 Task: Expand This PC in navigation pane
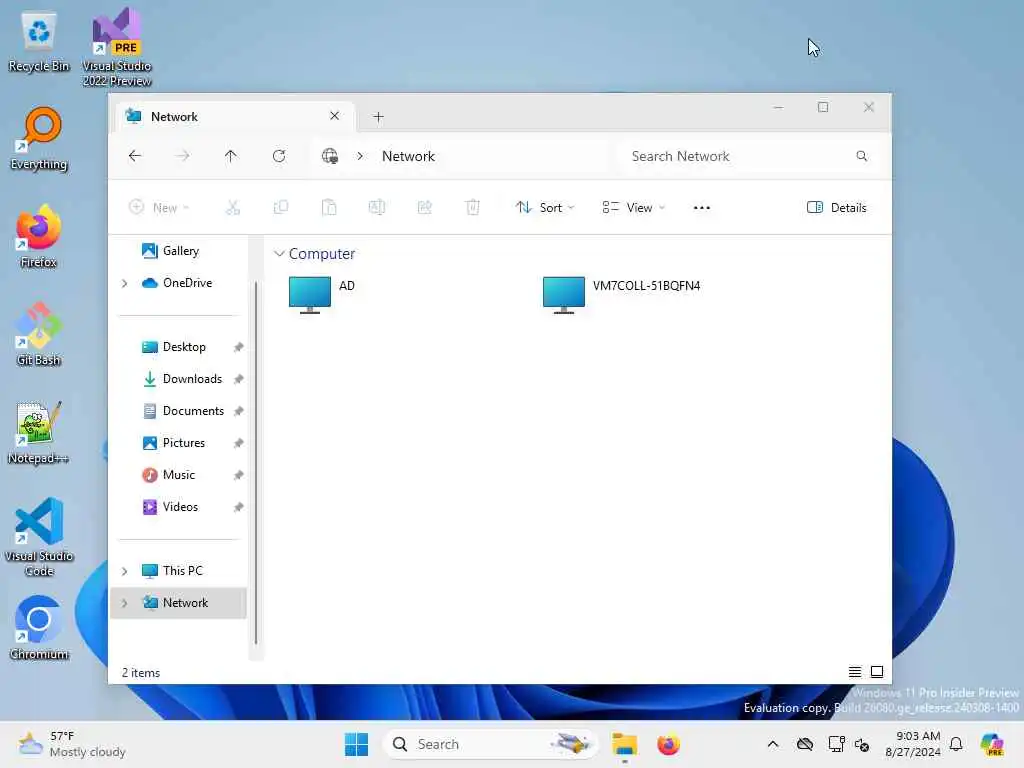pyautogui.click(x=124, y=571)
